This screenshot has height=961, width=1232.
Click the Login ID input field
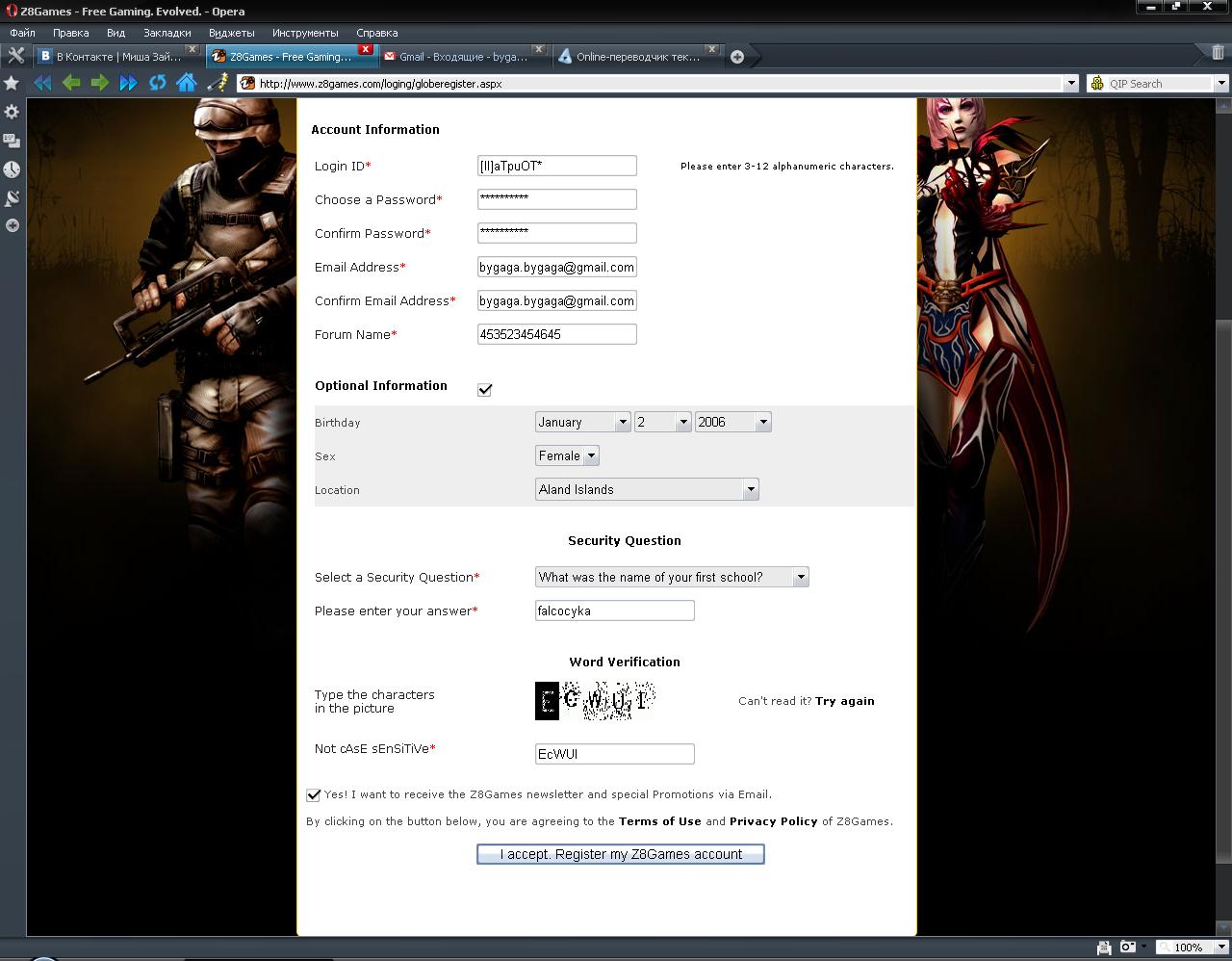[557, 166]
